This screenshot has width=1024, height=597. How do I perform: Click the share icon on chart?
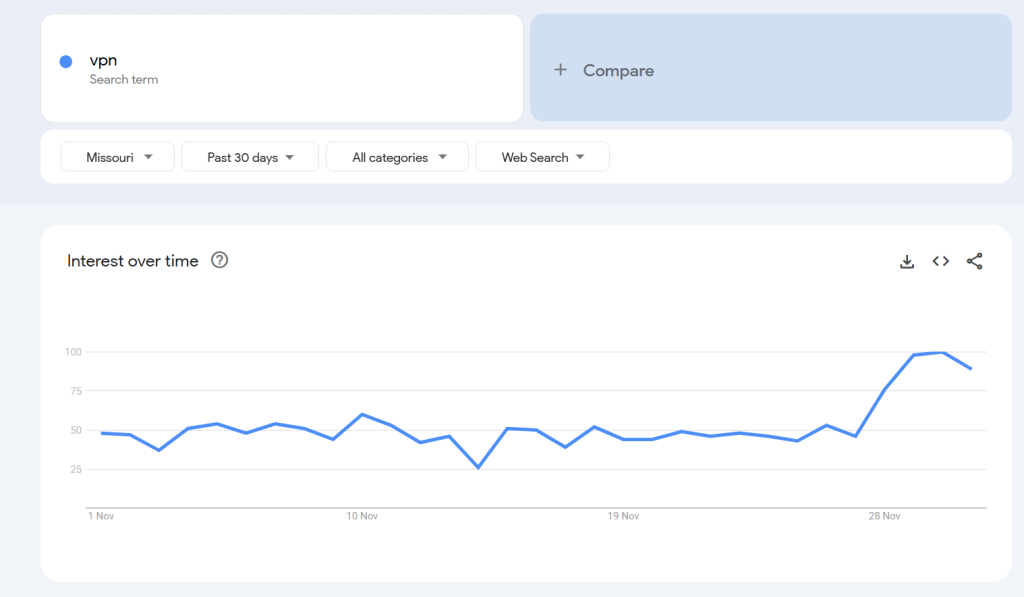pos(975,262)
